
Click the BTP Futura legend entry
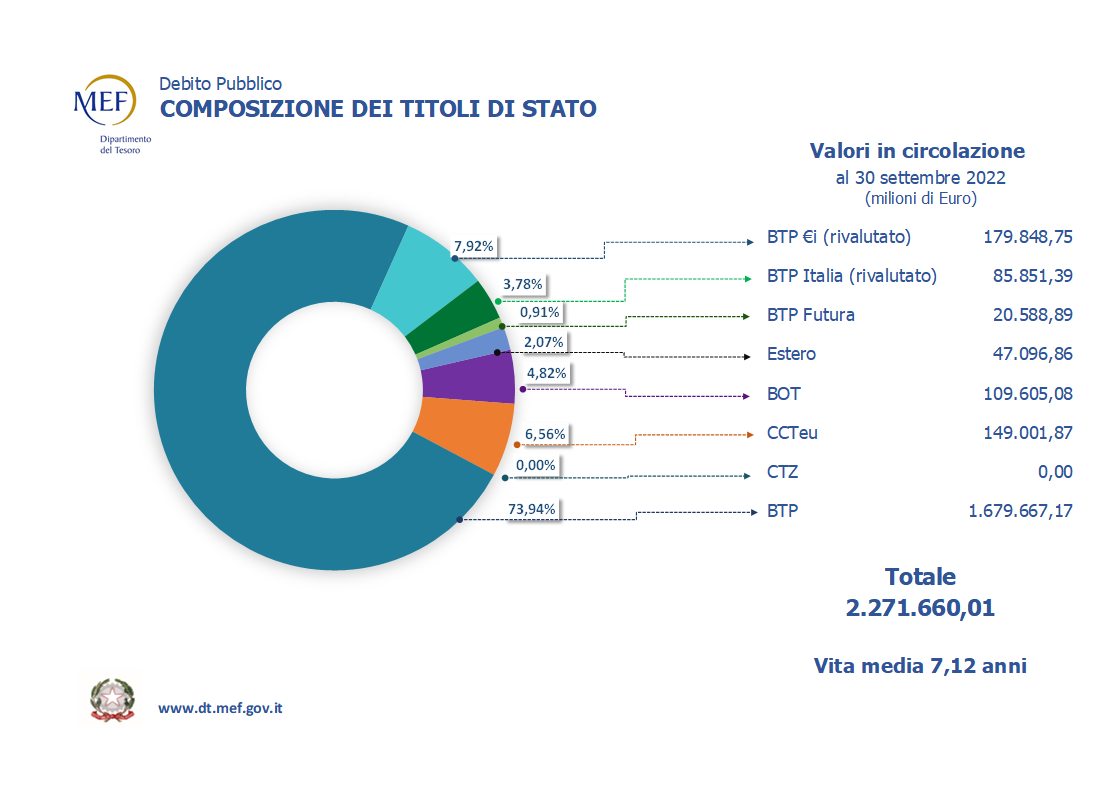(811, 315)
